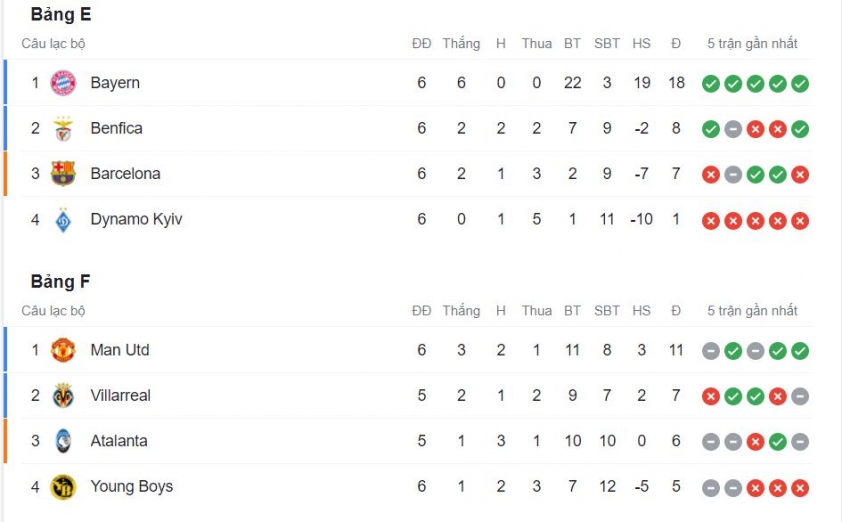Click the Man Utd club crest icon
The height and width of the screenshot is (522, 842).
click(x=63, y=350)
